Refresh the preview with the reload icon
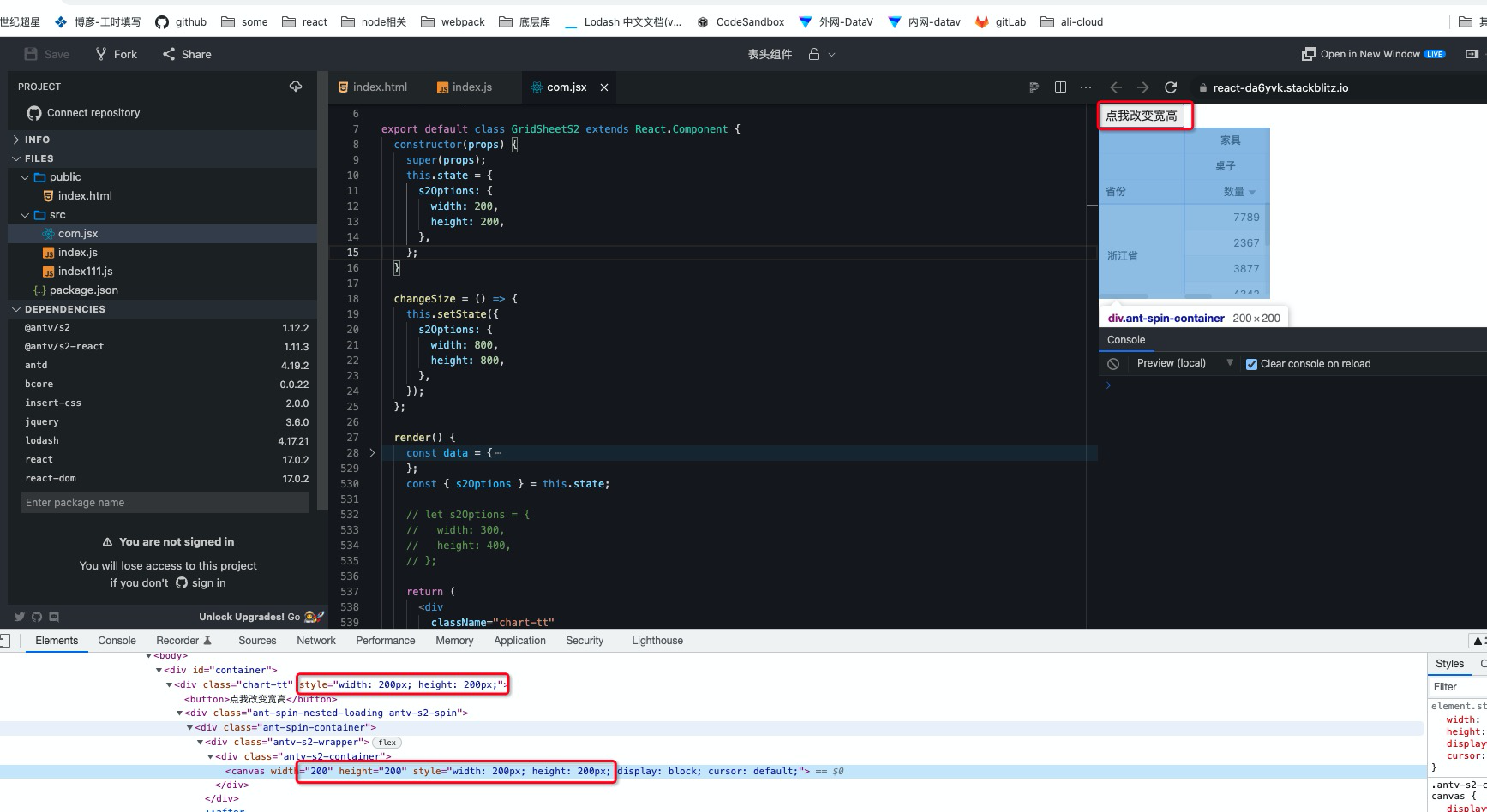Viewport: 1487px width, 812px height. 1171,87
